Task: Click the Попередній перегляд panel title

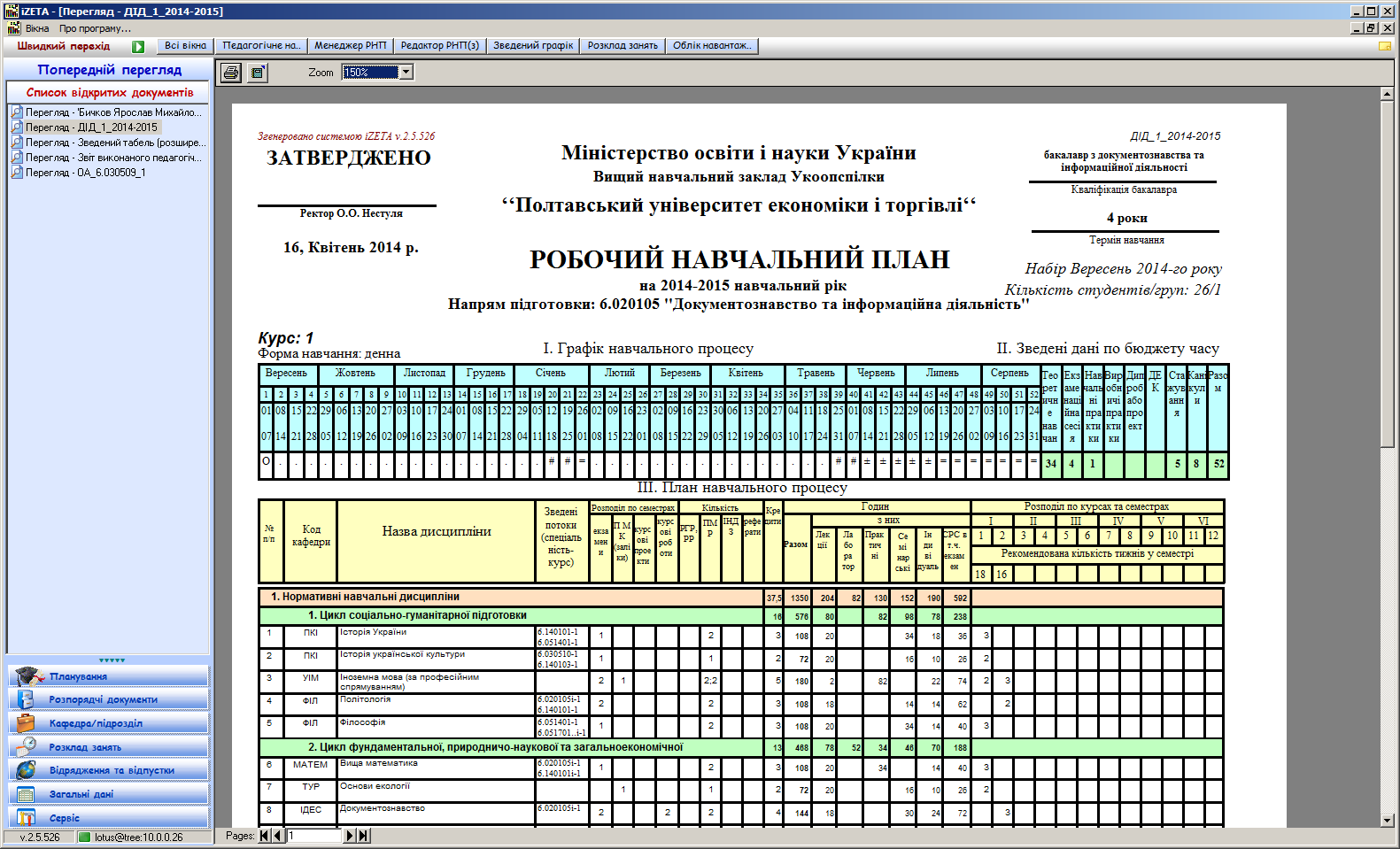Action: coord(109,70)
